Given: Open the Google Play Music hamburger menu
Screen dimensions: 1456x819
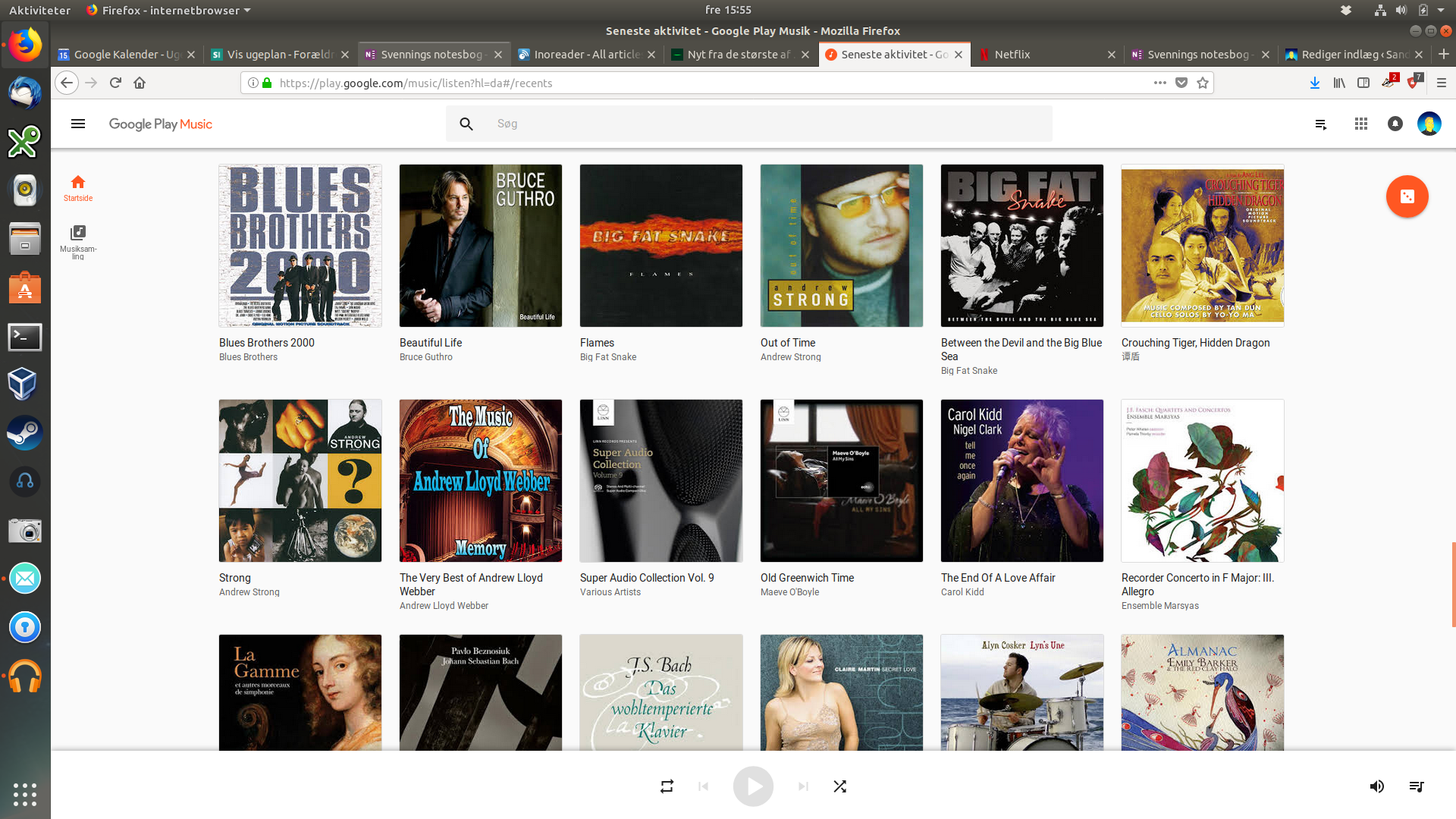Looking at the screenshot, I should point(78,124).
